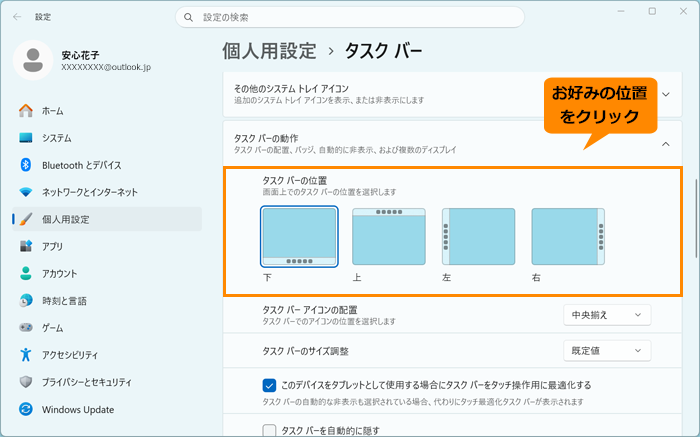Open ホーム in the sidebar
The height and width of the screenshot is (437, 700).
[107, 111]
